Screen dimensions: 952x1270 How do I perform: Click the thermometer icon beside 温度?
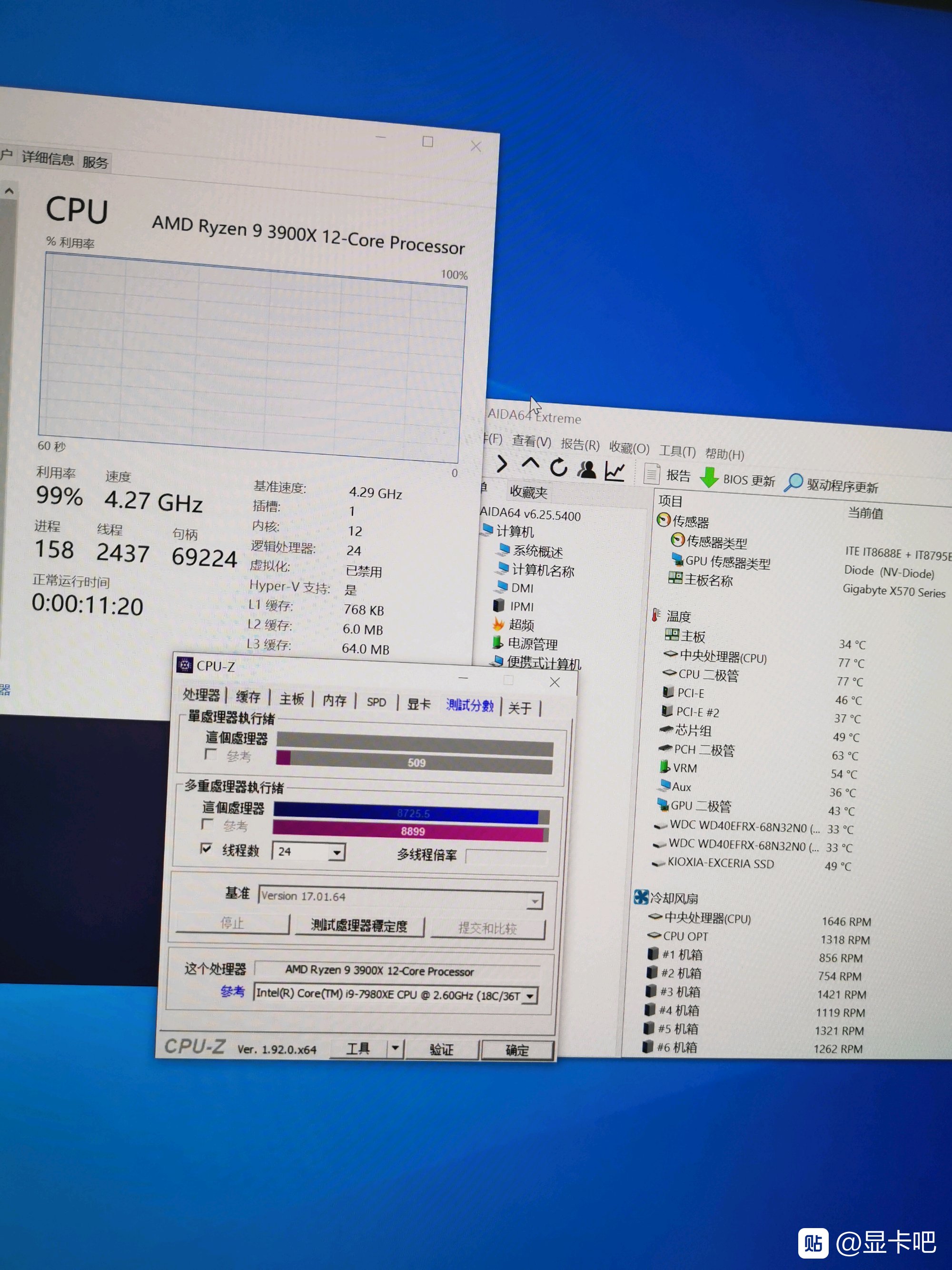[x=655, y=616]
